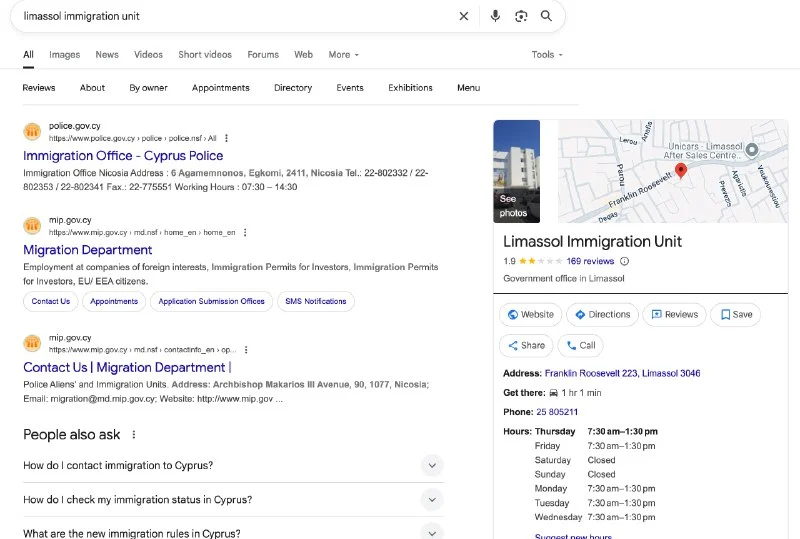Click the info icon next to 169 reviews
Screen dimensions: 800x539
[625, 261]
